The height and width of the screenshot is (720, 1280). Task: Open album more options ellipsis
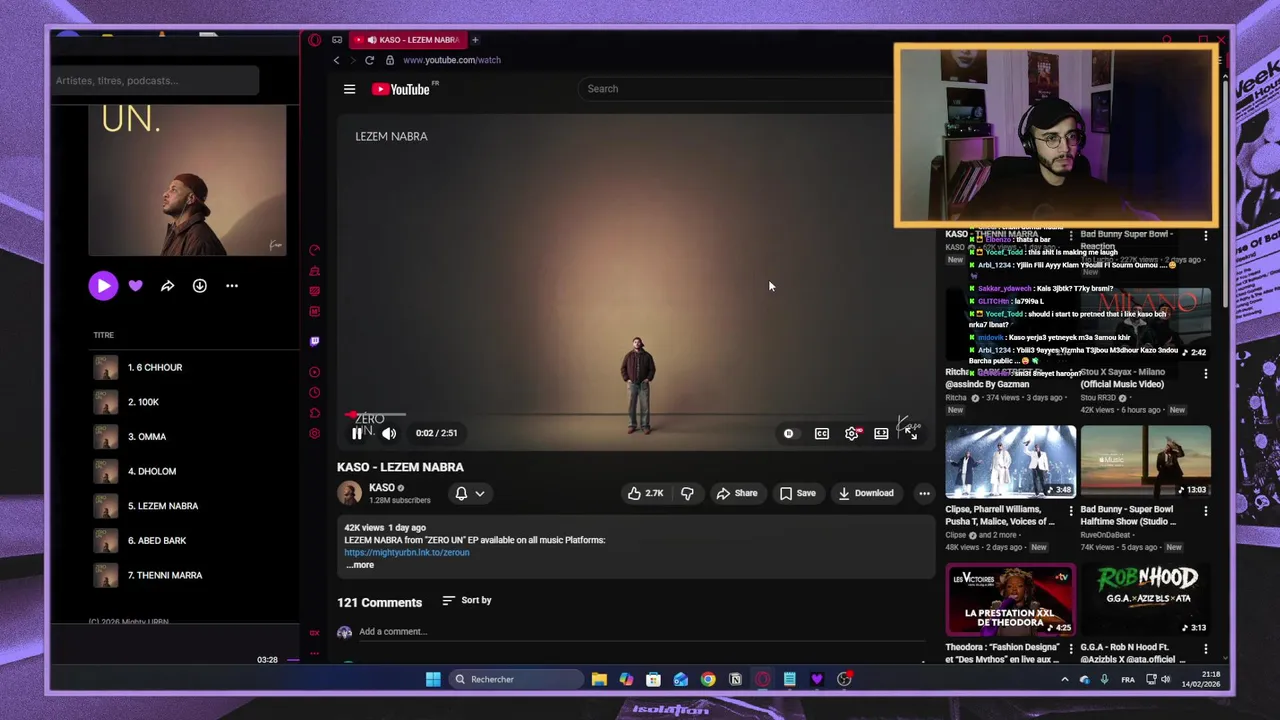(x=232, y=286)
